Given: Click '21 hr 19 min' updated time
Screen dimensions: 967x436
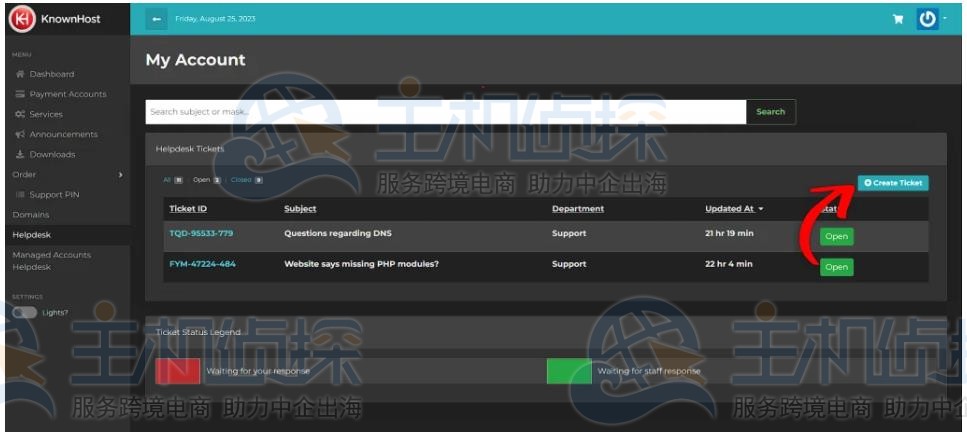Looking at the screenshot, I should tap(729, 234).
